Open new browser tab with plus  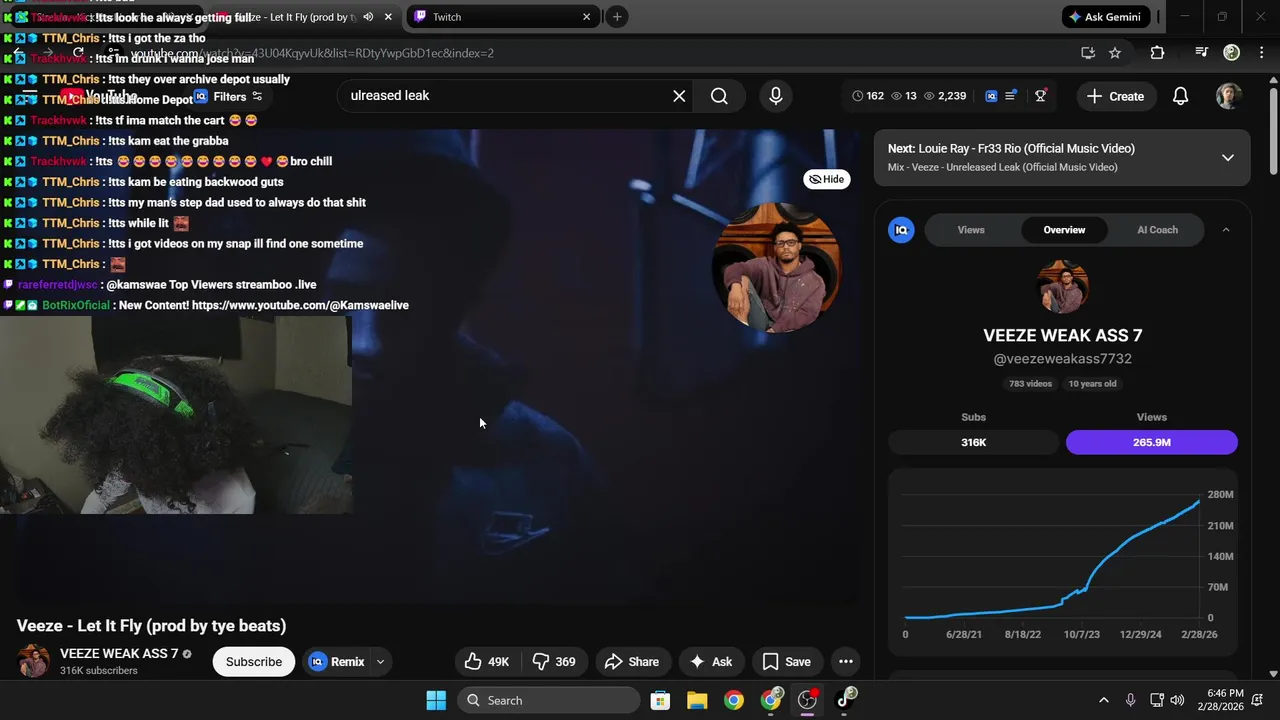(617, 17)
